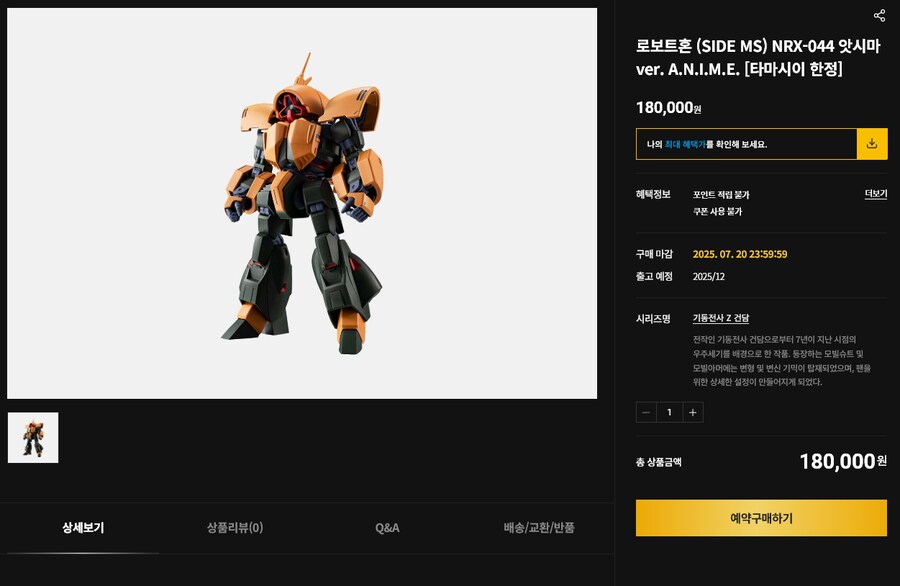Increase quantity with the plus button

(693, 412)
